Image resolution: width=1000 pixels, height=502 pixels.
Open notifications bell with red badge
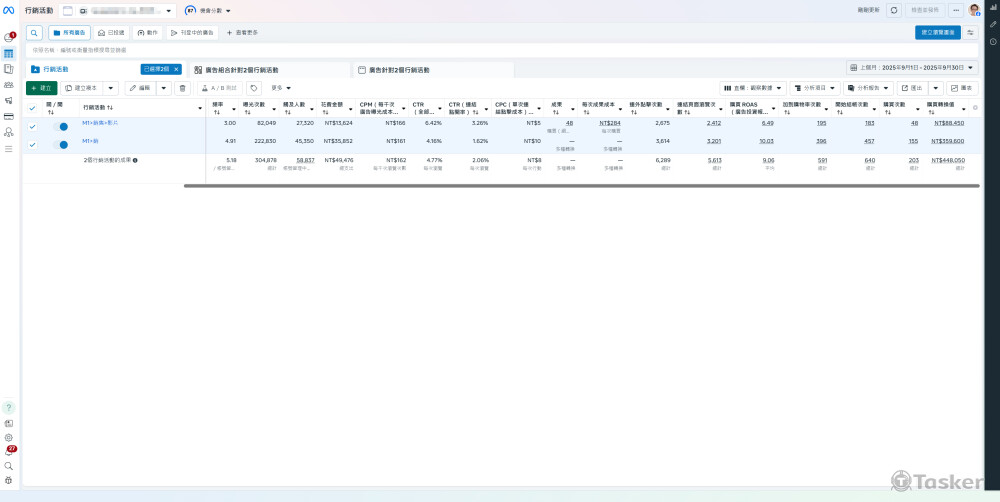point(8,451)
